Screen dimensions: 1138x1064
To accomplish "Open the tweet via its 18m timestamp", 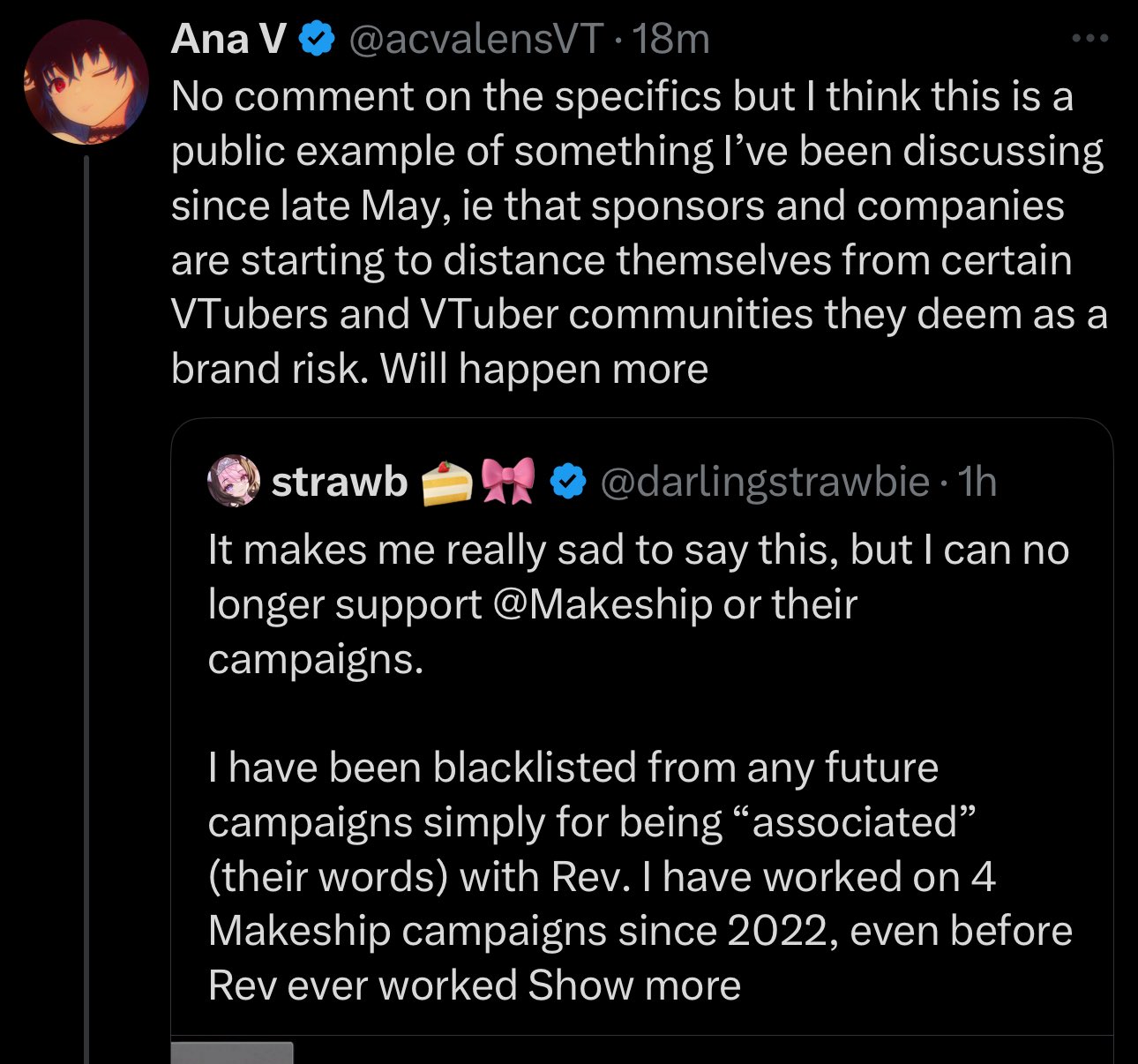I will [x=671, y=40].
